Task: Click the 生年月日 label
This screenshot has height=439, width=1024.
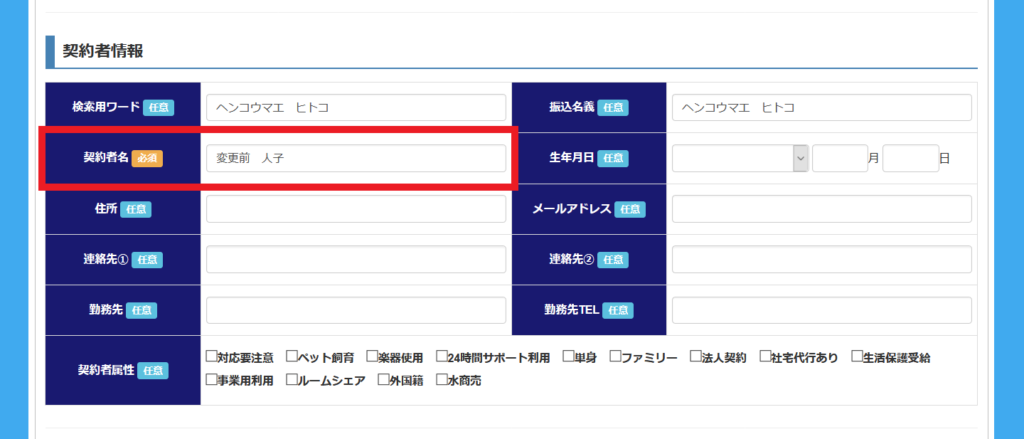Action: (x=572, y=158)
